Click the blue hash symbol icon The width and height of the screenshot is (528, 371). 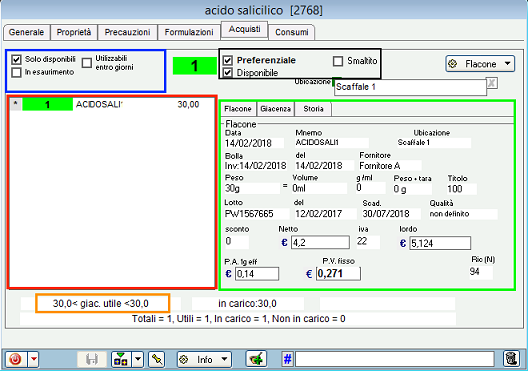coord(288,359)
